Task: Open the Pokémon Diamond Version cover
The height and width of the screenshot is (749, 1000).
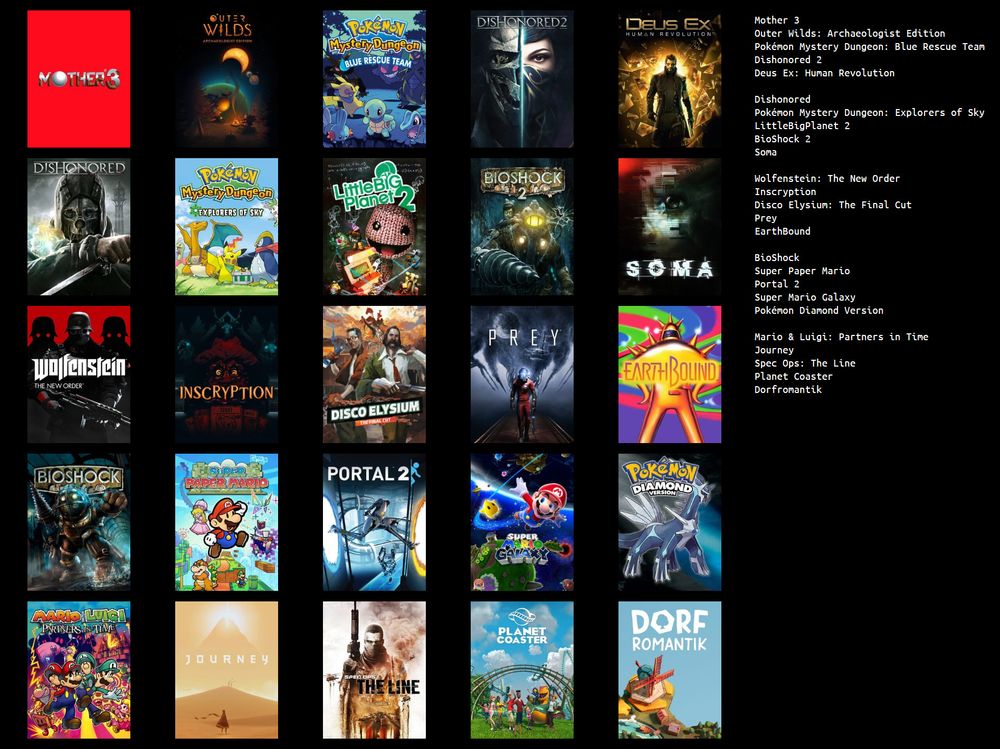Action: point(670,522)
